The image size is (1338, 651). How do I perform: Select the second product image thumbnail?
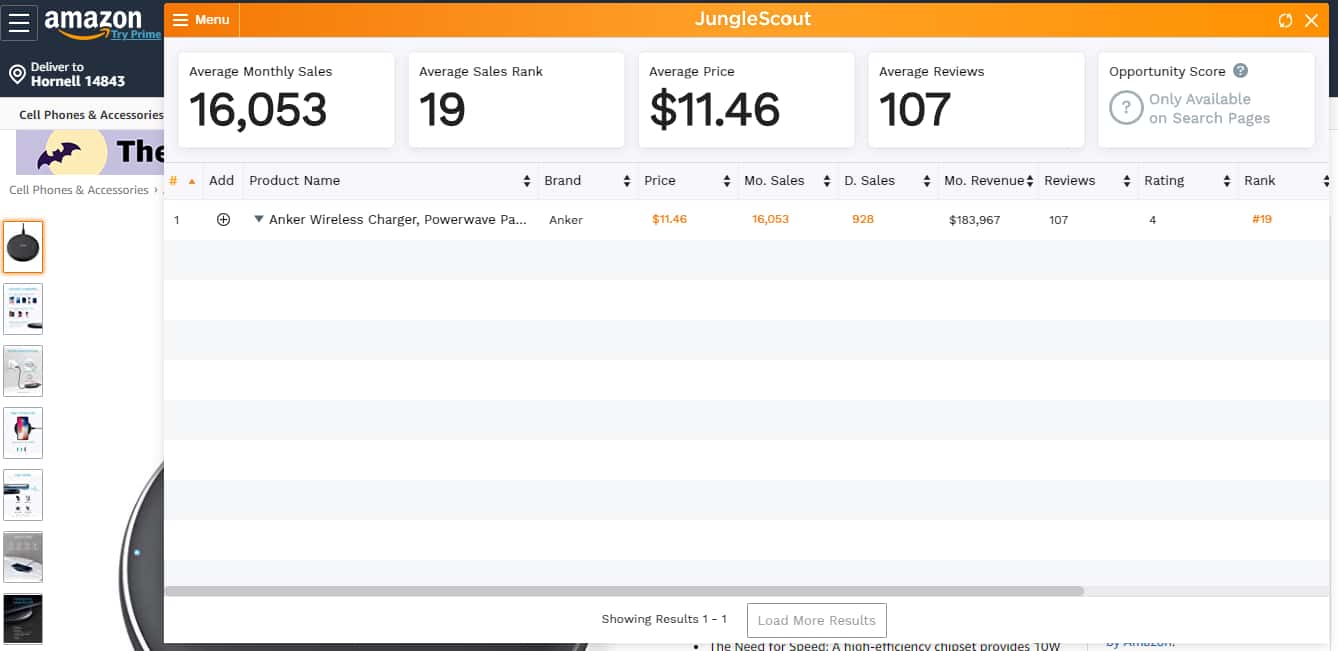23,309
